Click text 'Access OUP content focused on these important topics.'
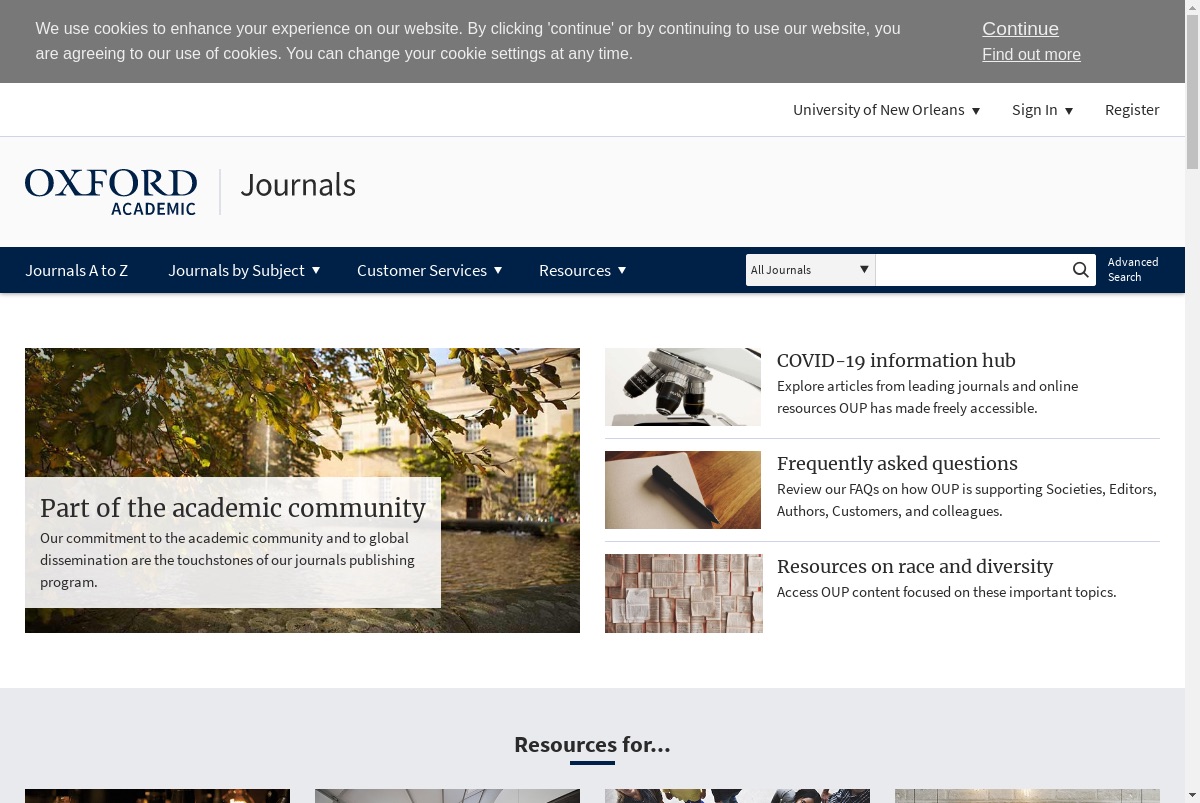 [946, 592]
